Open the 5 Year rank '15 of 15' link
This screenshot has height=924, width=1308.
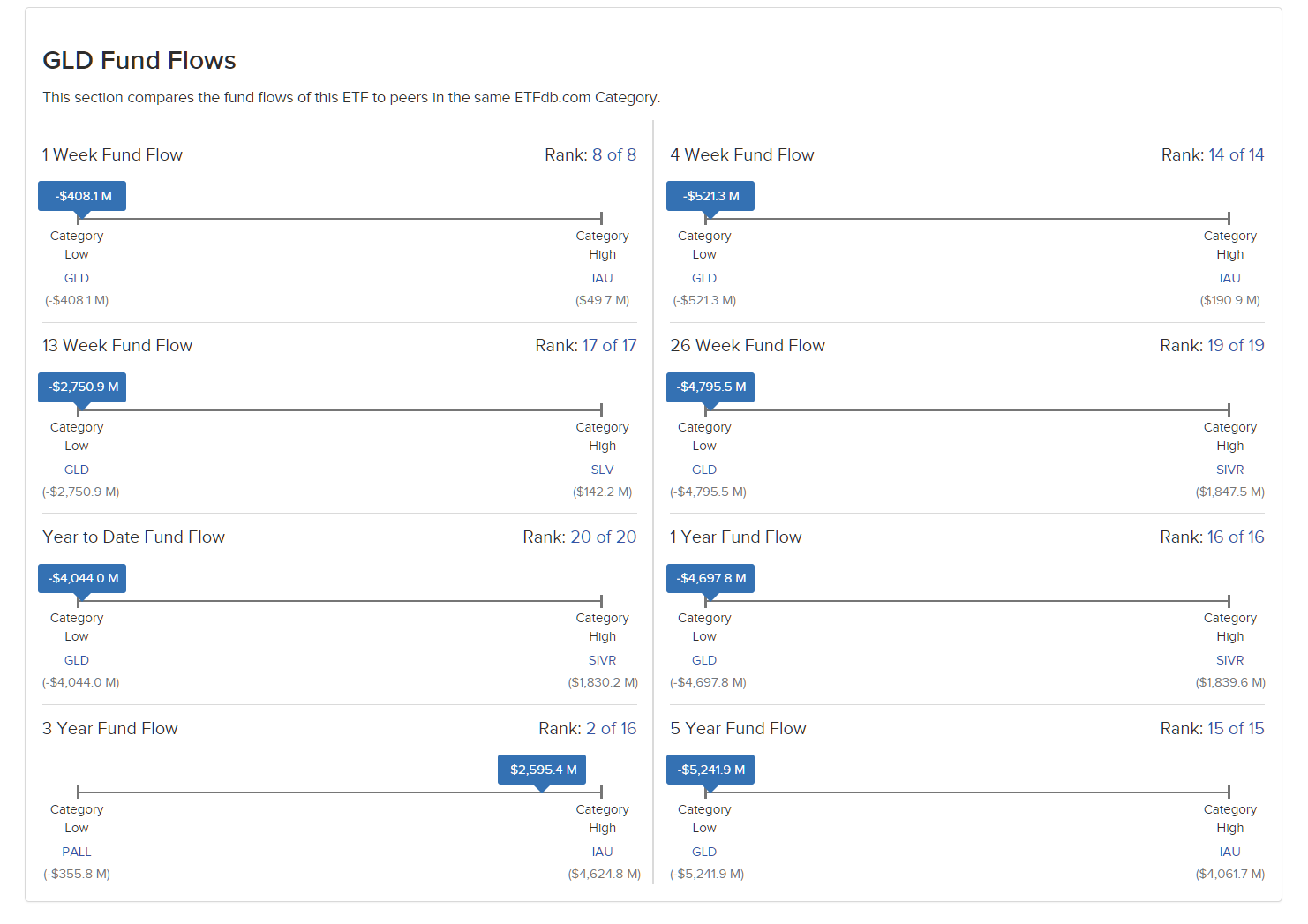coord(1236,729)
